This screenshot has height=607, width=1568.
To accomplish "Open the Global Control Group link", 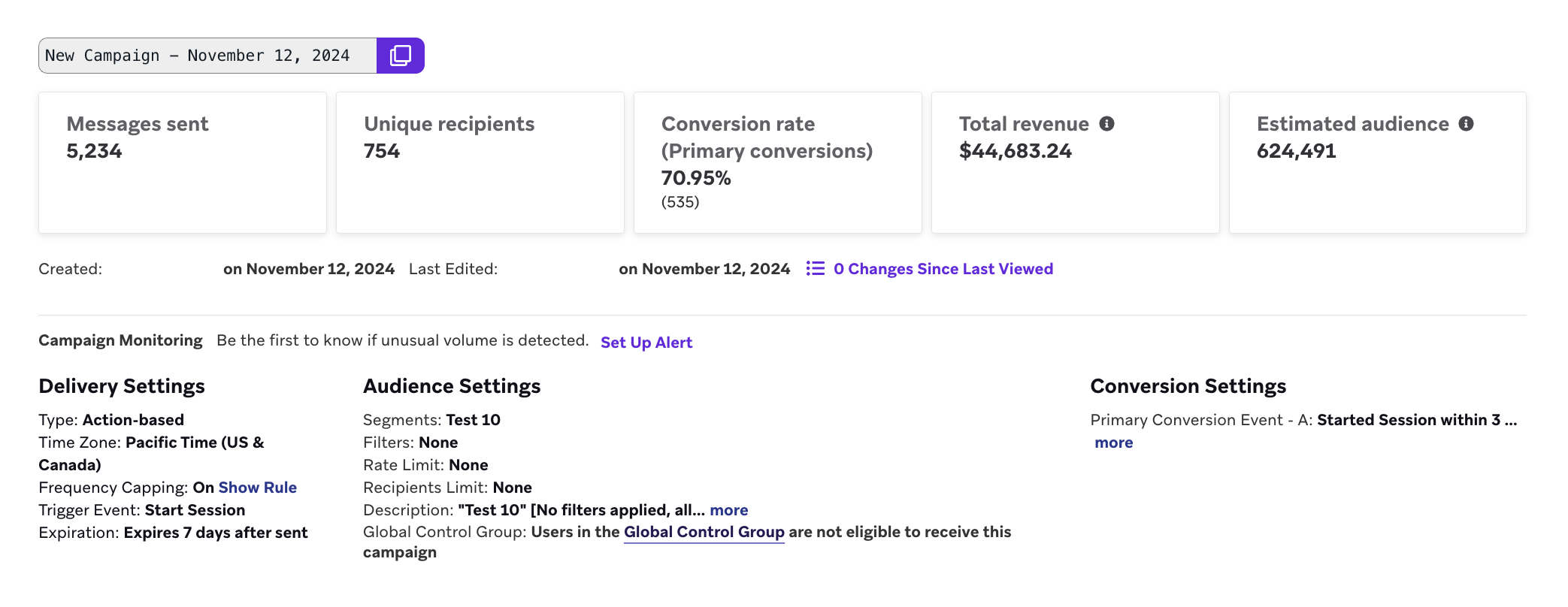I will [704, 532].
